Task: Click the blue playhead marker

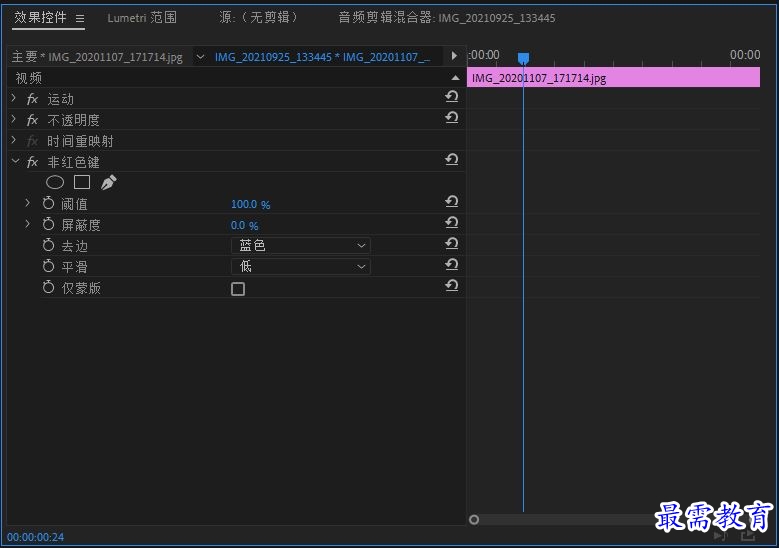Action: point(523,59)
